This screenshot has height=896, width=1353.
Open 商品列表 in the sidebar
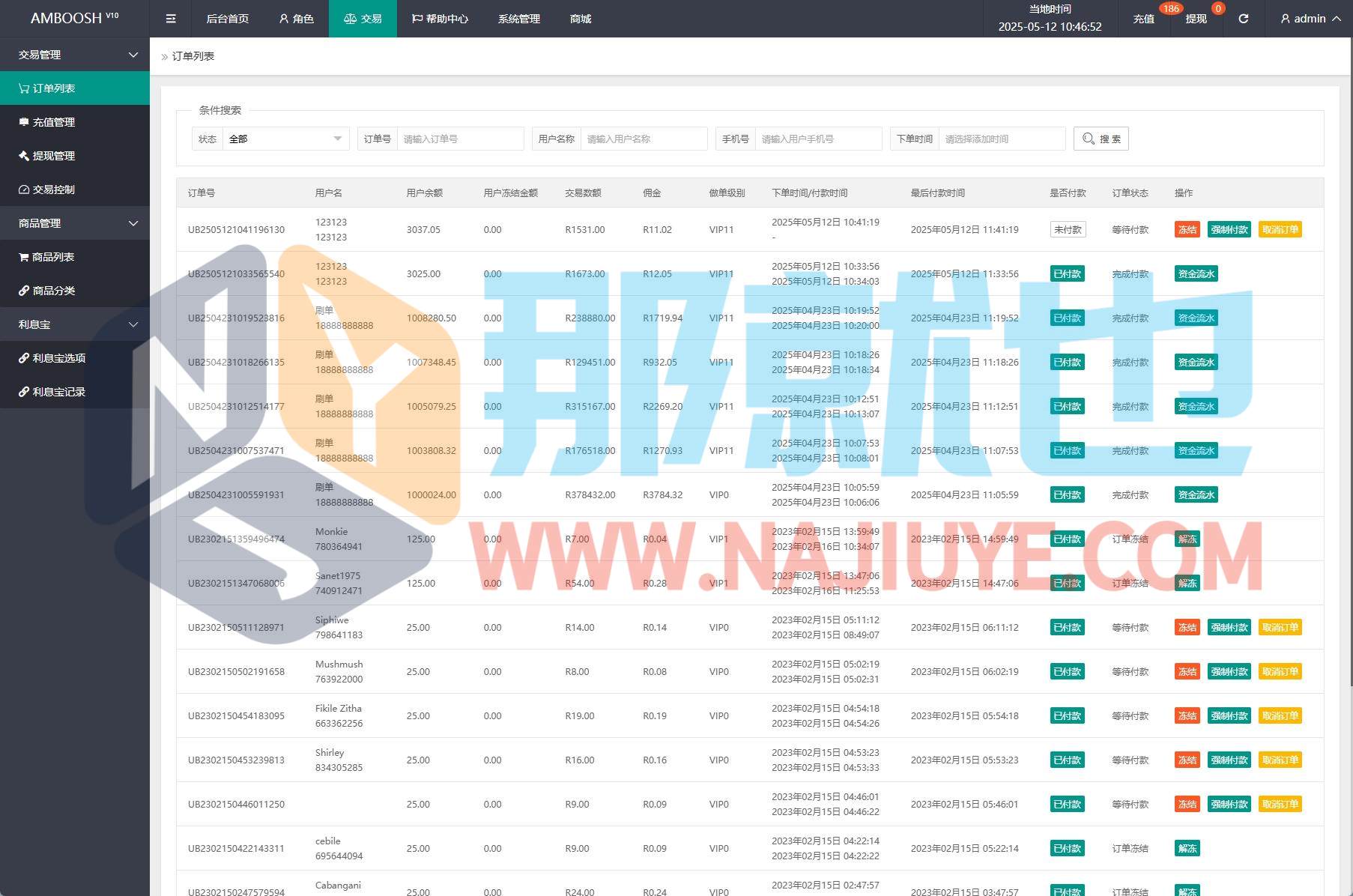[x=75, y=257]
